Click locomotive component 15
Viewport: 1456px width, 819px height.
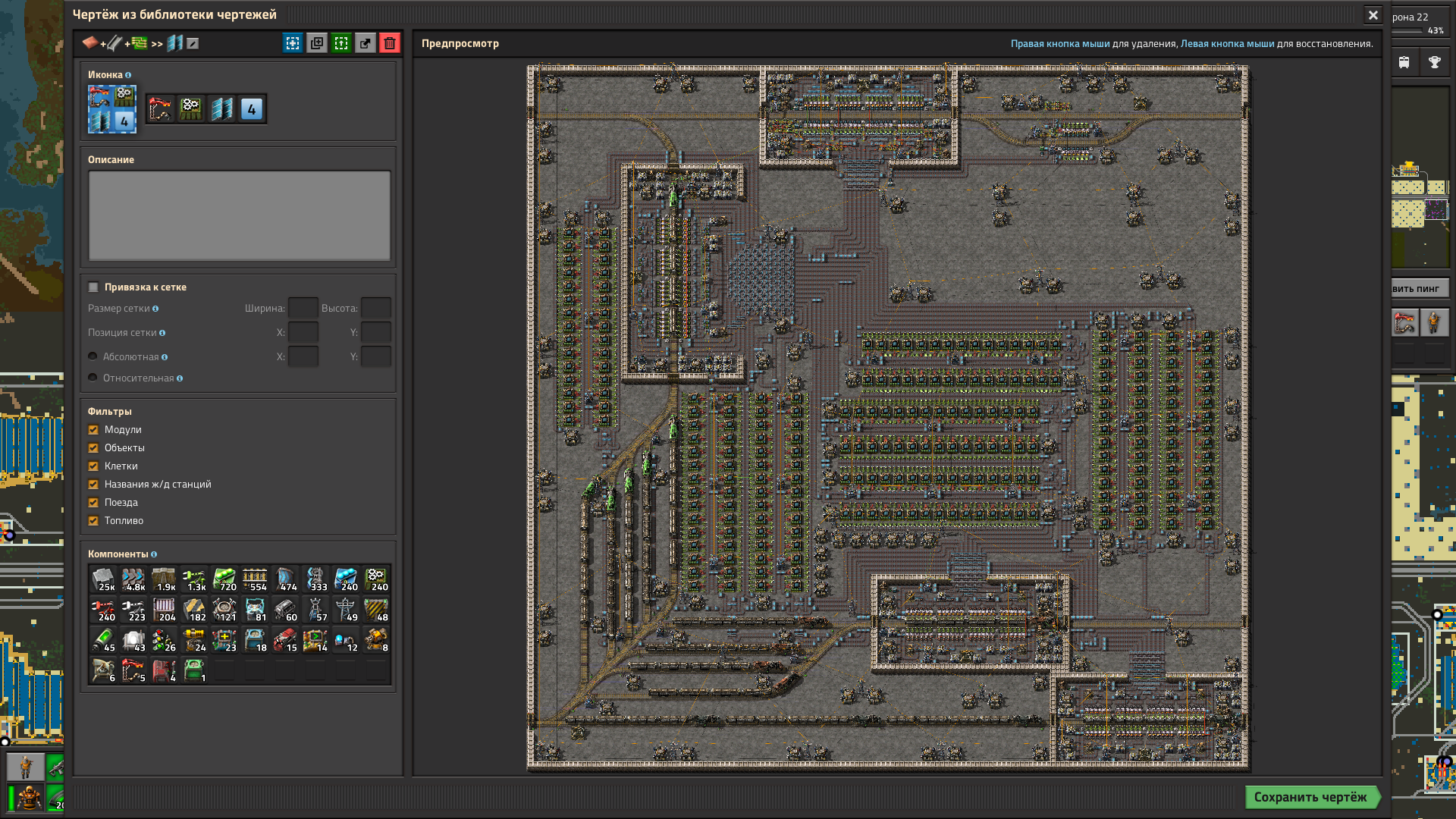(x=285, y=640)
